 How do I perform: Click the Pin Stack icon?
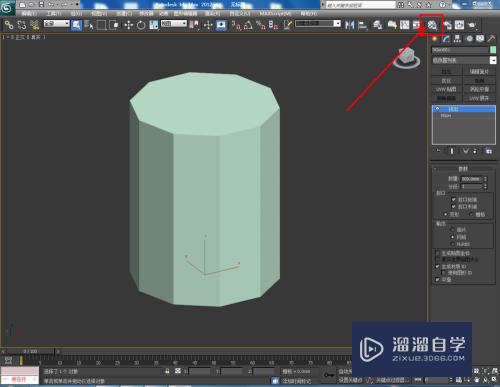439,151
